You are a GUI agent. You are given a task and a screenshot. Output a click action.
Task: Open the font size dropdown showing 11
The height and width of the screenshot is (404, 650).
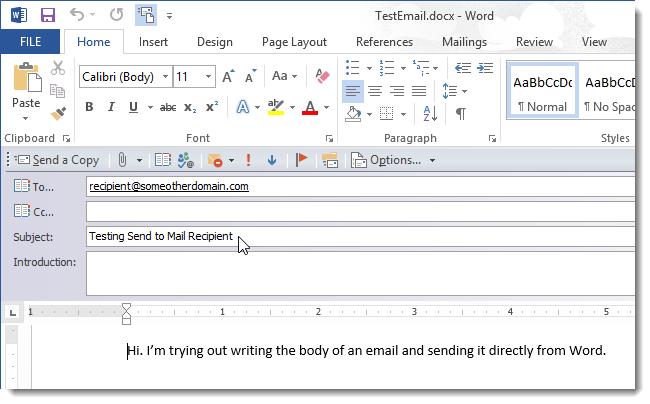click(x=209, y=77)
